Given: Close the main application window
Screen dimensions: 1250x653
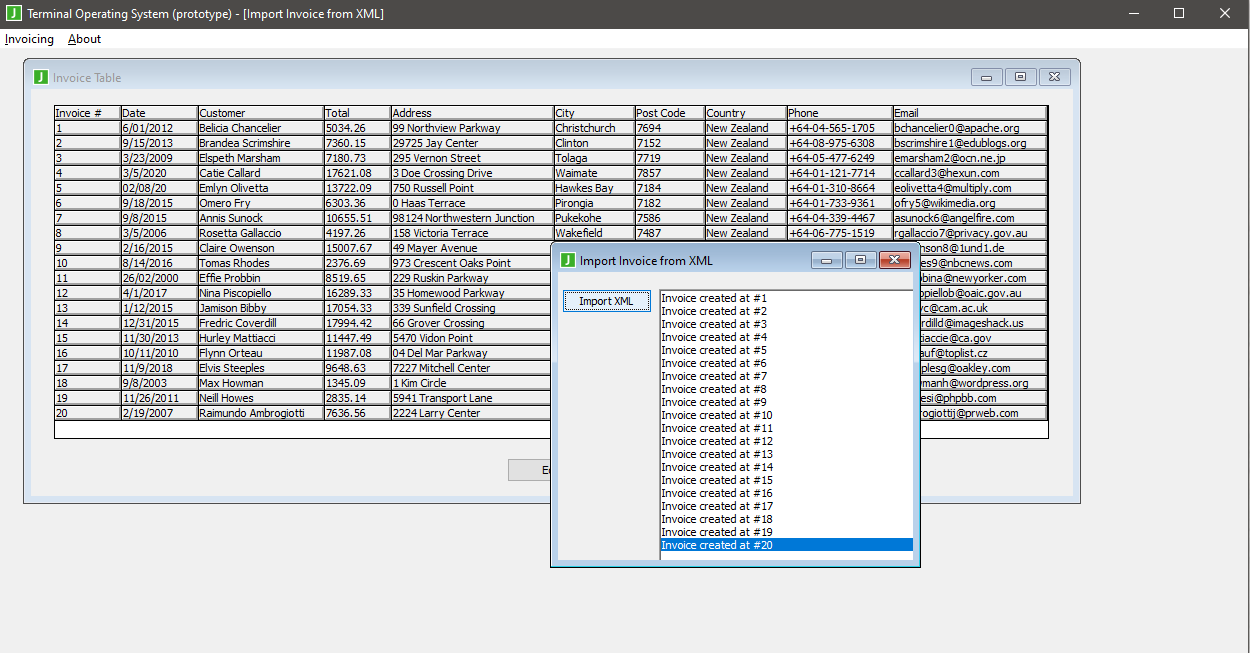Looking at the screenshot, I should (x=1225, y=14).
